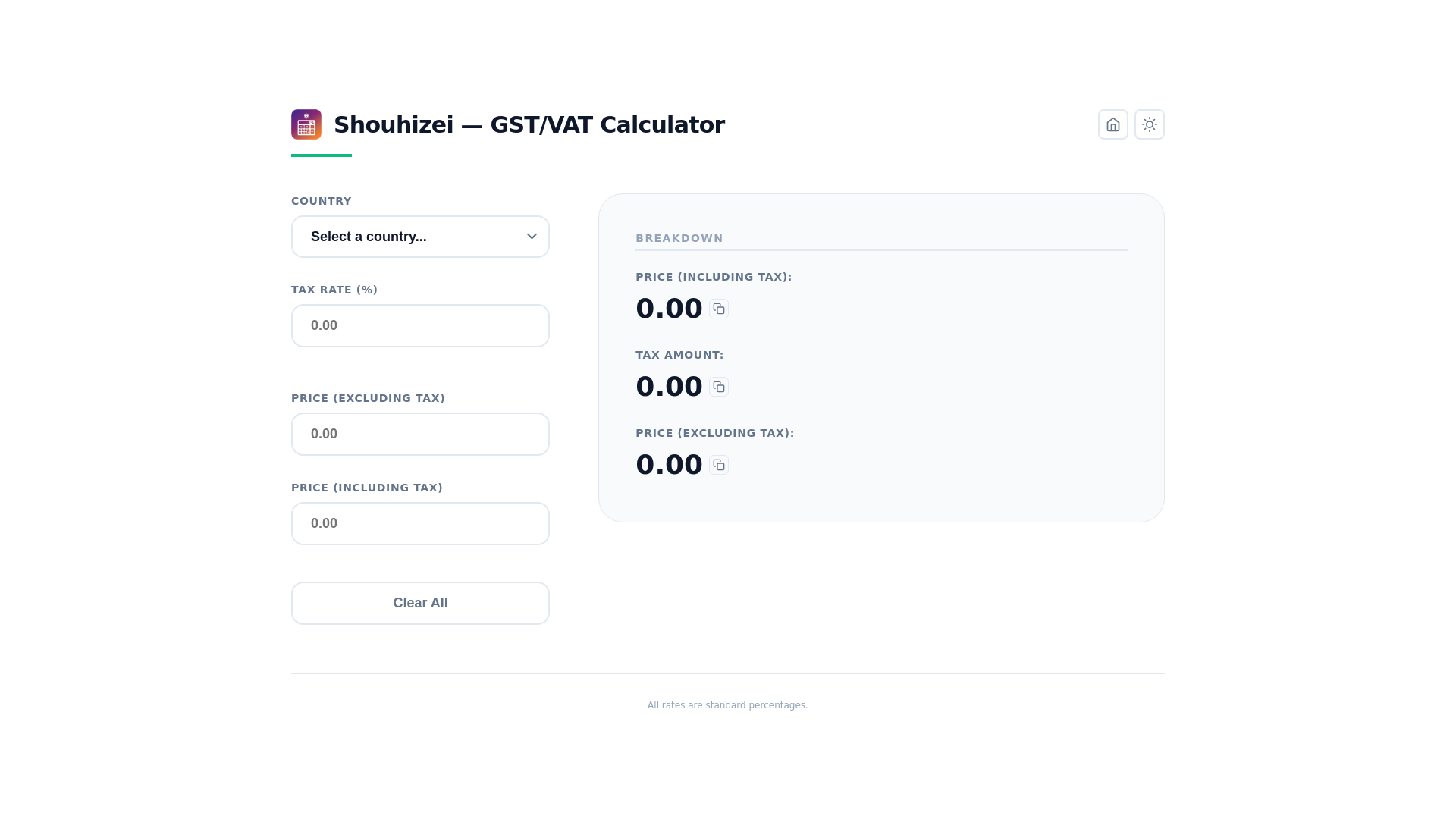Image resolution: width=1456 pixels, height=819 pixels.
Task: Click the 0.00 Tax Amount result
Action: point(668,387)
